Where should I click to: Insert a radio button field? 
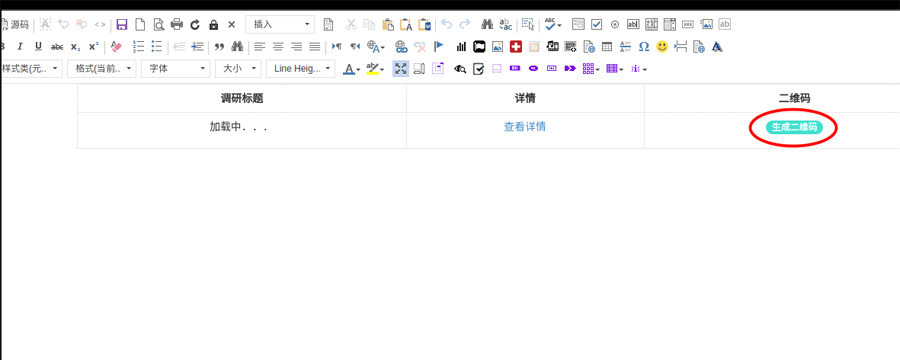point(615,24)
